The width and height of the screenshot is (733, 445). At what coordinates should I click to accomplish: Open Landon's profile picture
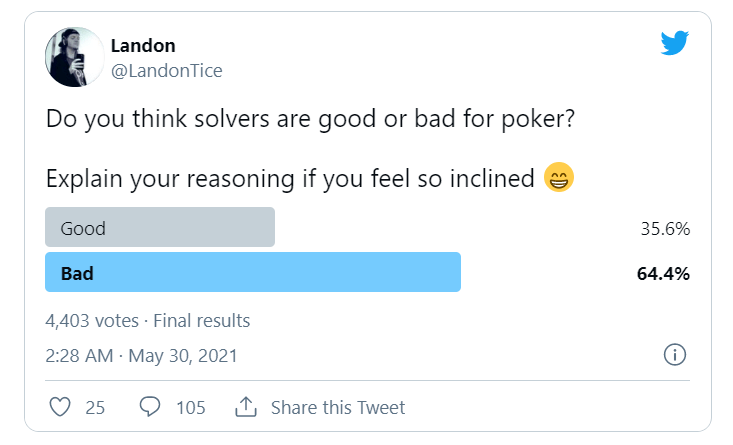click(x=74, y=57)
